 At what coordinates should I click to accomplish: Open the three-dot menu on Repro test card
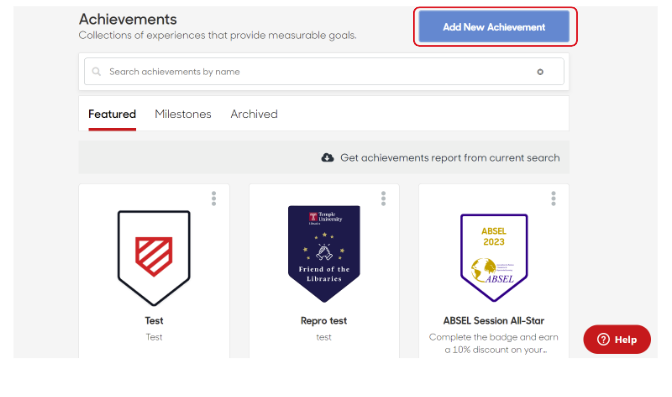coord(384,198)
